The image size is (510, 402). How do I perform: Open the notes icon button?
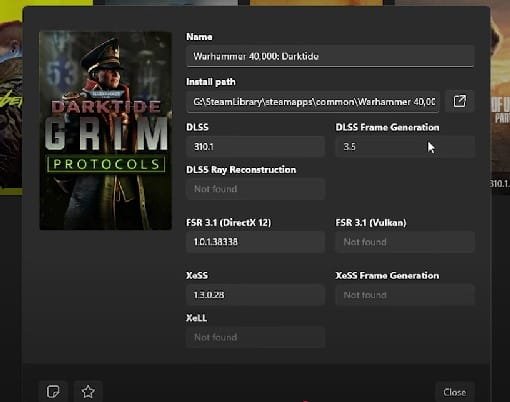(53, 392)
